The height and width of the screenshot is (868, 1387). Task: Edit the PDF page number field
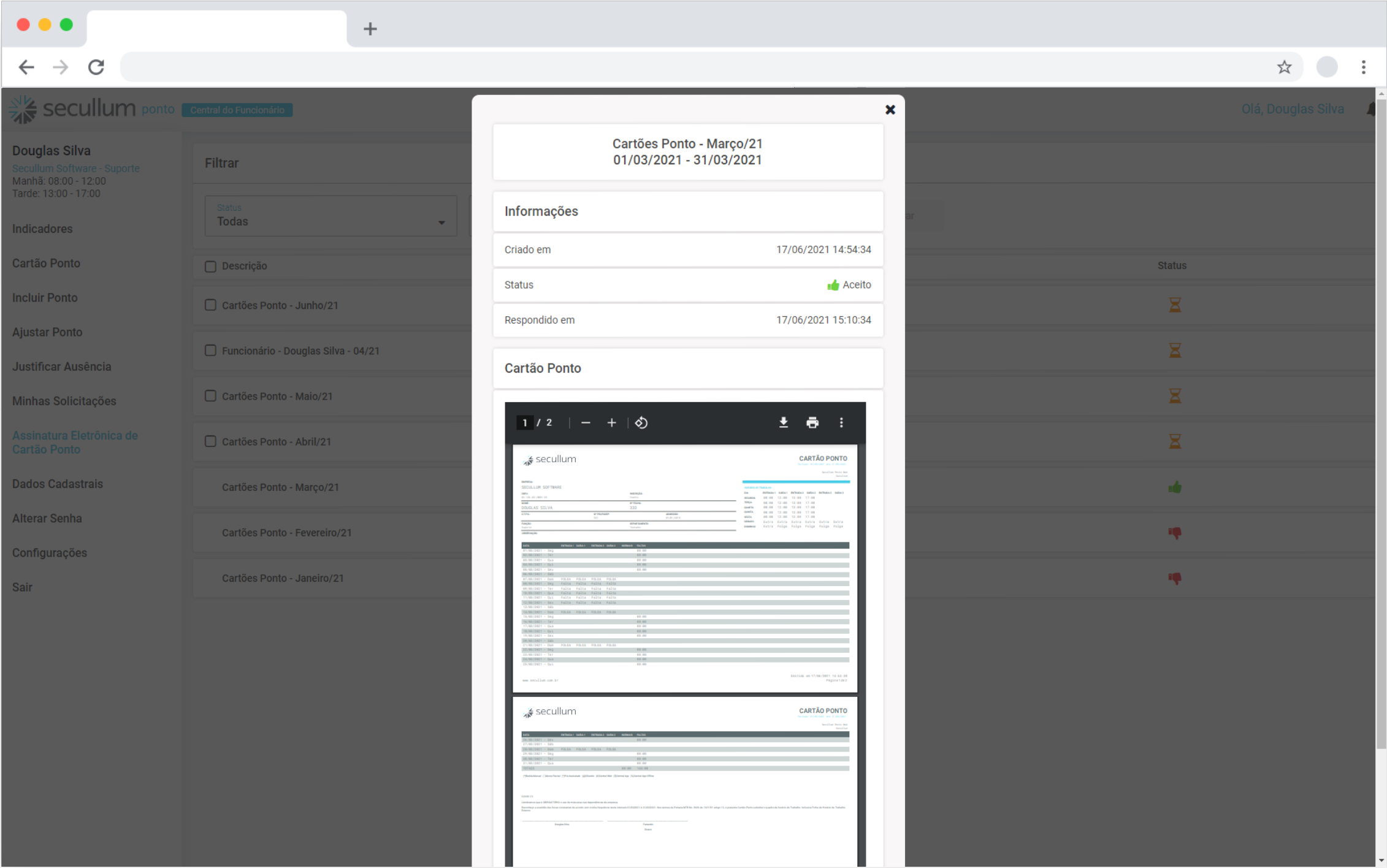point(524,422)
